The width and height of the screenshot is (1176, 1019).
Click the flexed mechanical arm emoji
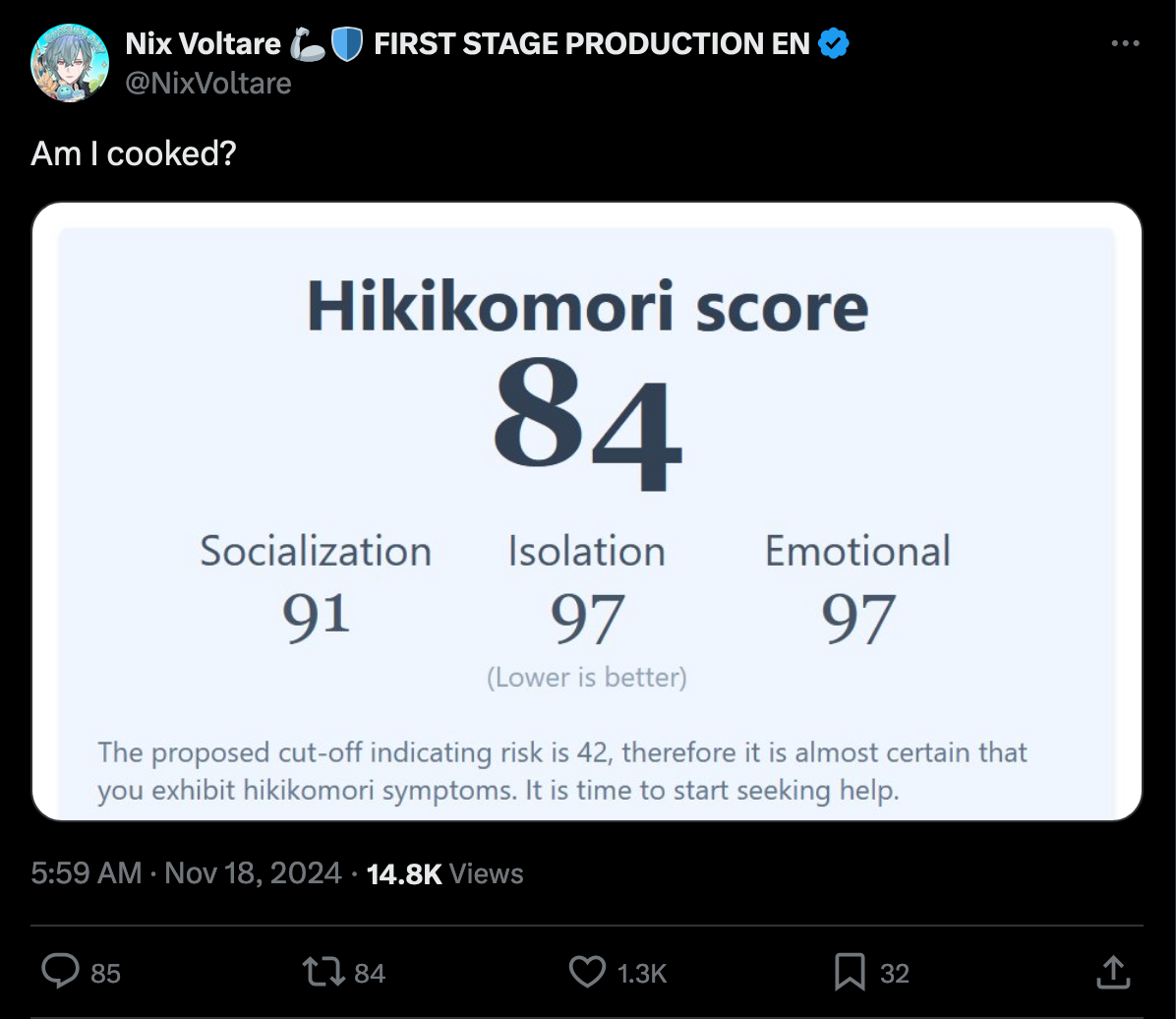pyautogui.click(x=308, y=44)
